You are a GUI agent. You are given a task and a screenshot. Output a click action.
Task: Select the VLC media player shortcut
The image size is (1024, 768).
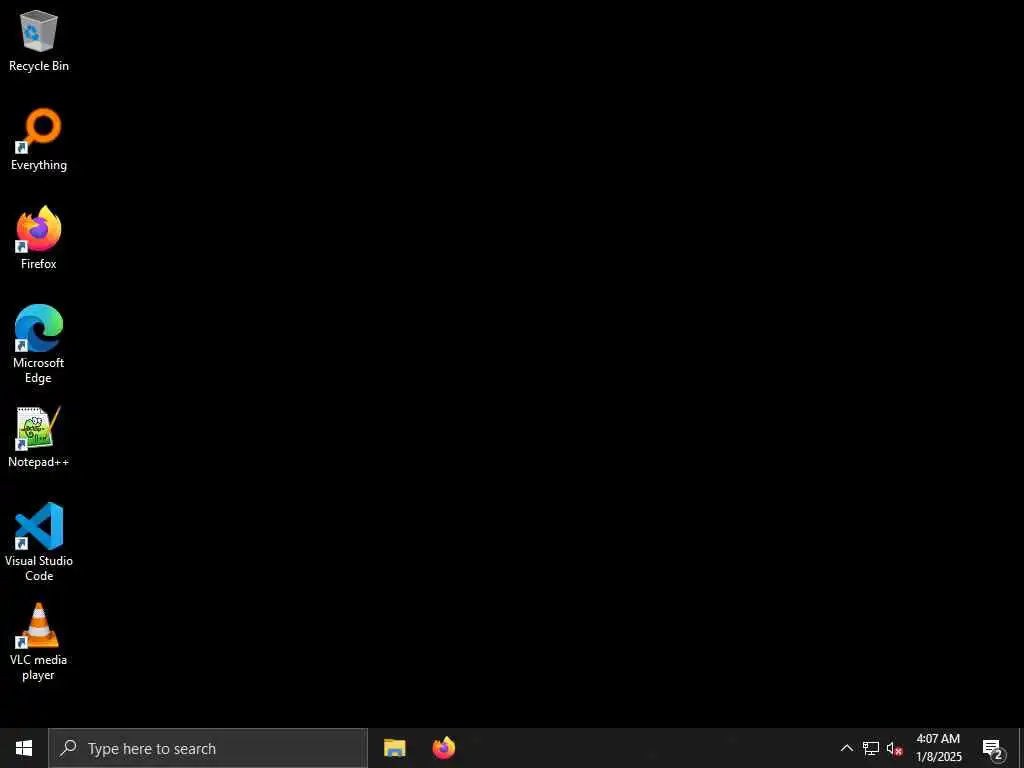click(39, 641)
